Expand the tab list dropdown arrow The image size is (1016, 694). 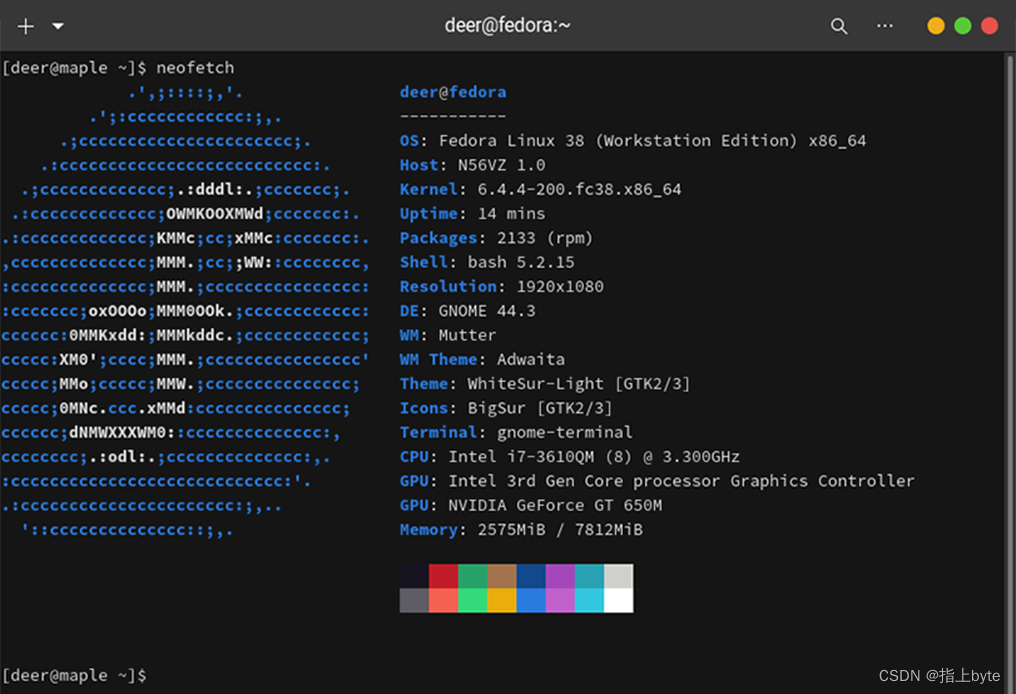57,26
